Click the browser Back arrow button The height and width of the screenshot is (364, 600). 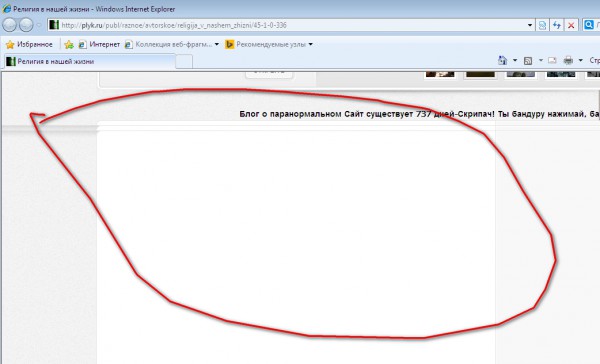(10, 25)
